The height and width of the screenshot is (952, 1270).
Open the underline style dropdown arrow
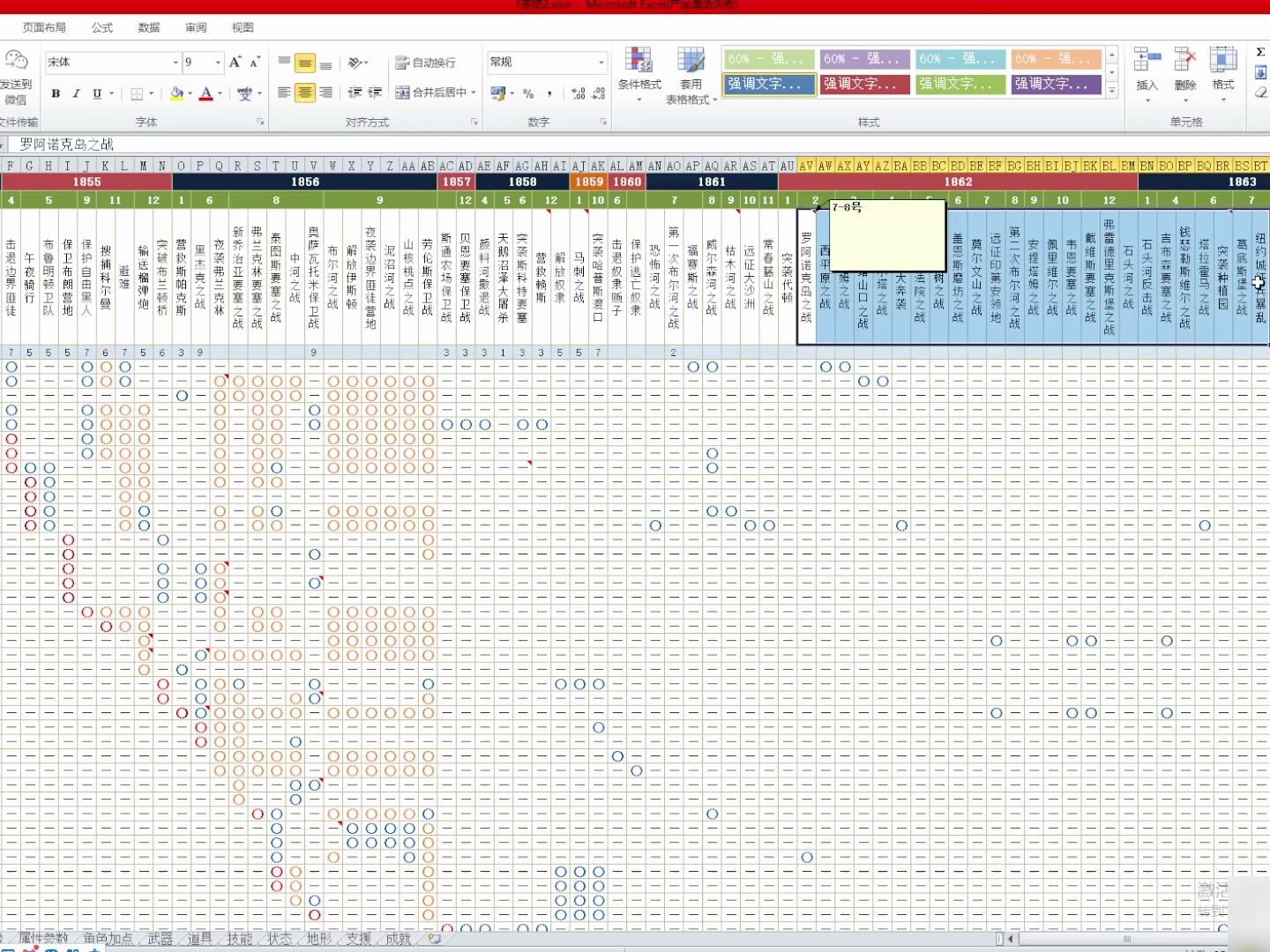pos(112,93)
